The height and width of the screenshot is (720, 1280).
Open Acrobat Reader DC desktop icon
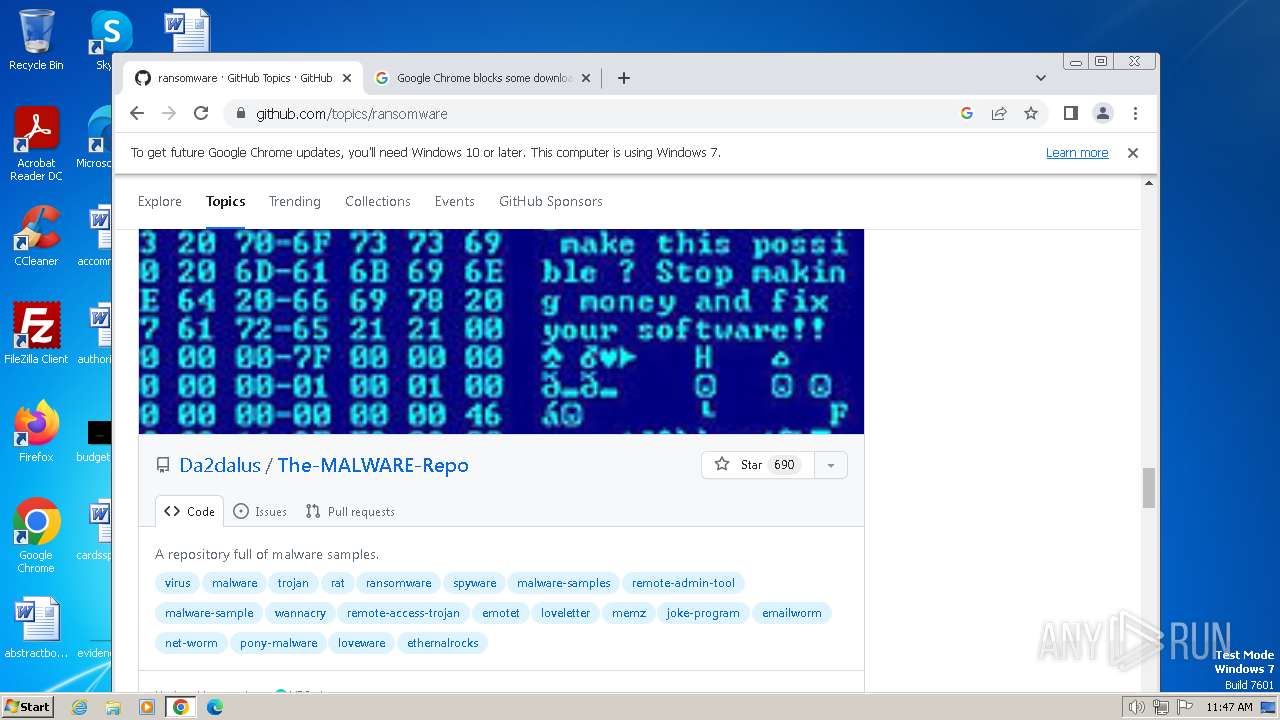click(x=36, y=145)
